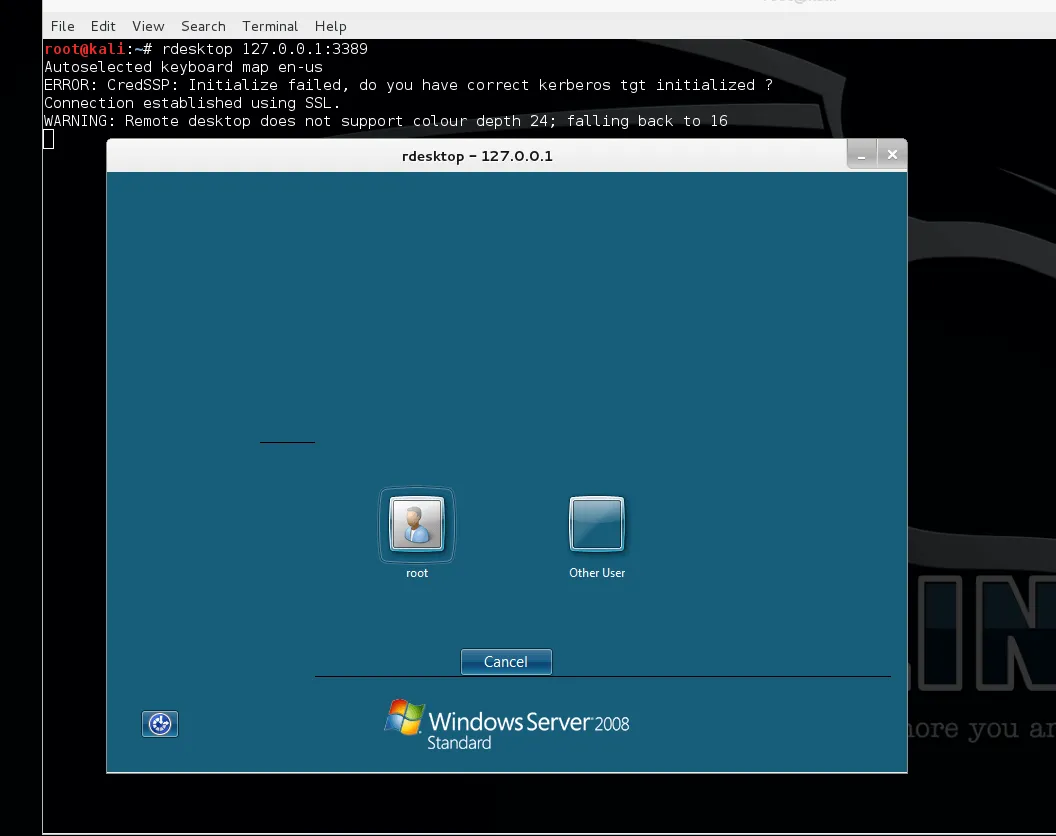Image resolution: width=1056 pixels, height=836 pixels.
Task: Open the Terminal menu
Action: coord(270,26)
